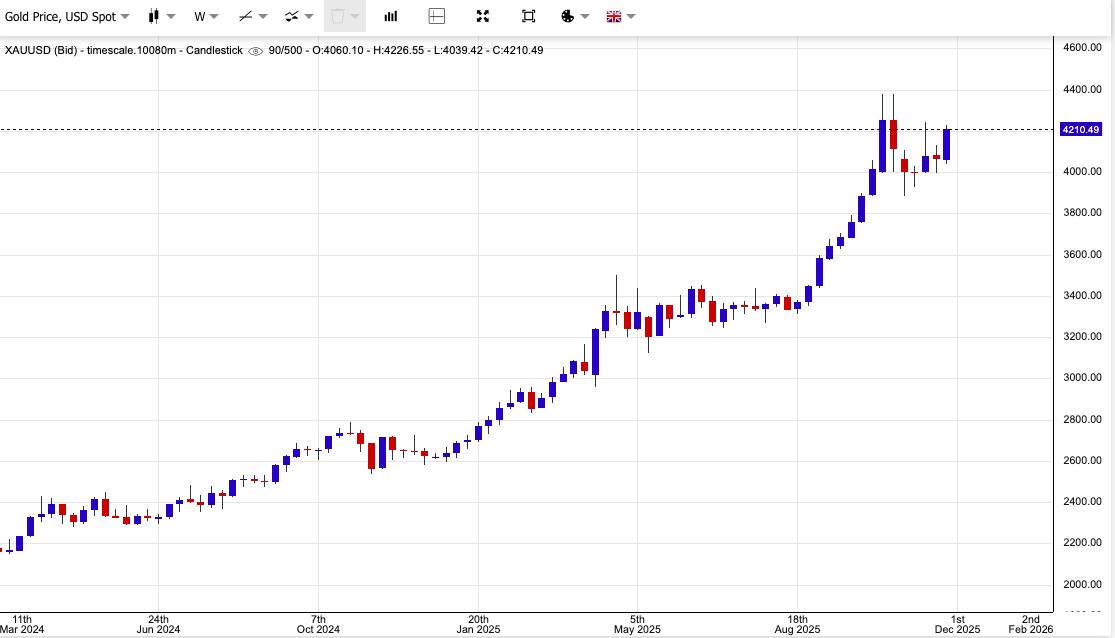Toggle the volume bars icon
This screenshot has height=638, width=1115.
pos(391,16)
